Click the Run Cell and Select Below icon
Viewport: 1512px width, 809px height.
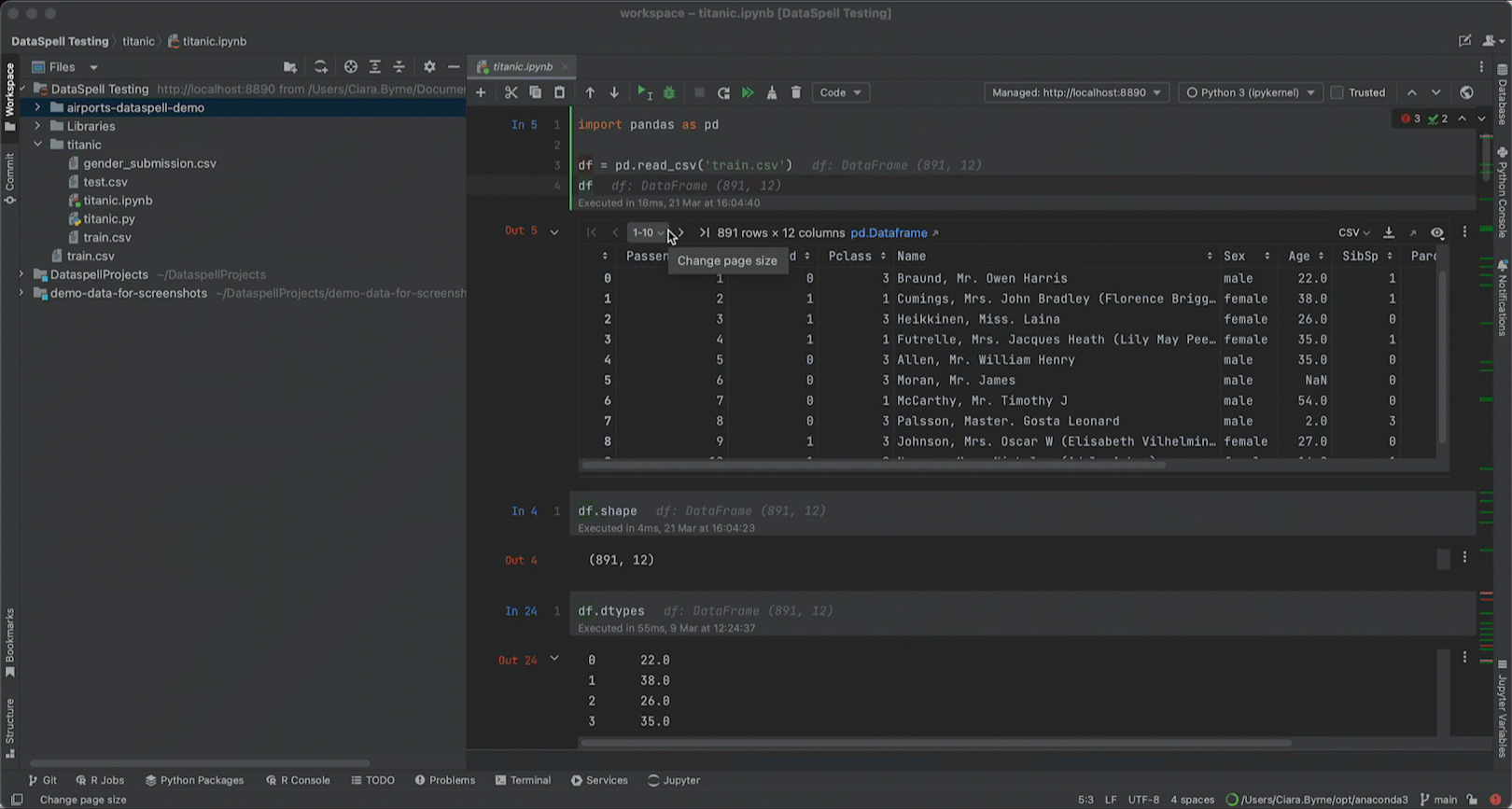pyautogui.click(x=644, y=92)
